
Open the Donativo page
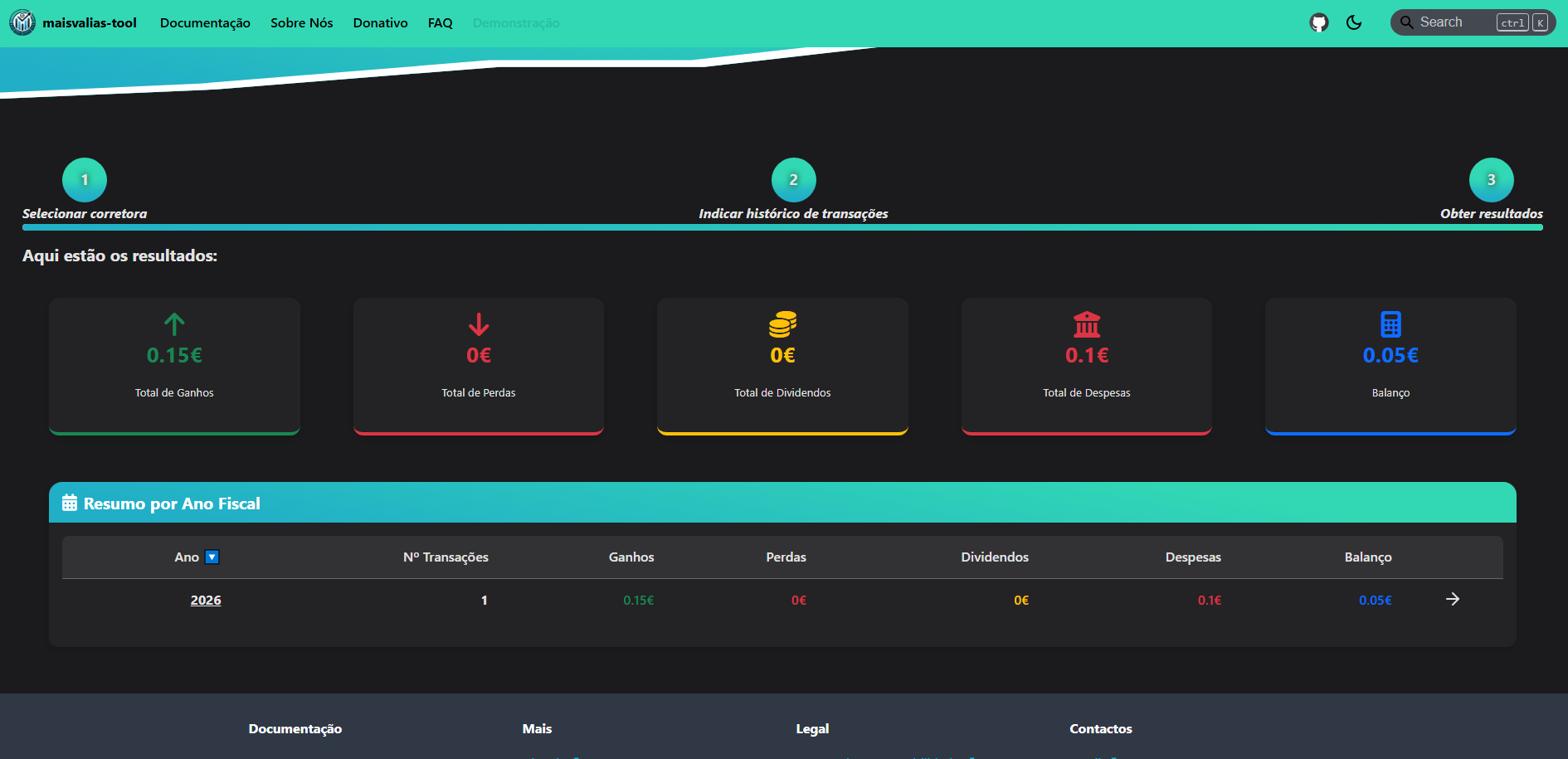(380, 23)
